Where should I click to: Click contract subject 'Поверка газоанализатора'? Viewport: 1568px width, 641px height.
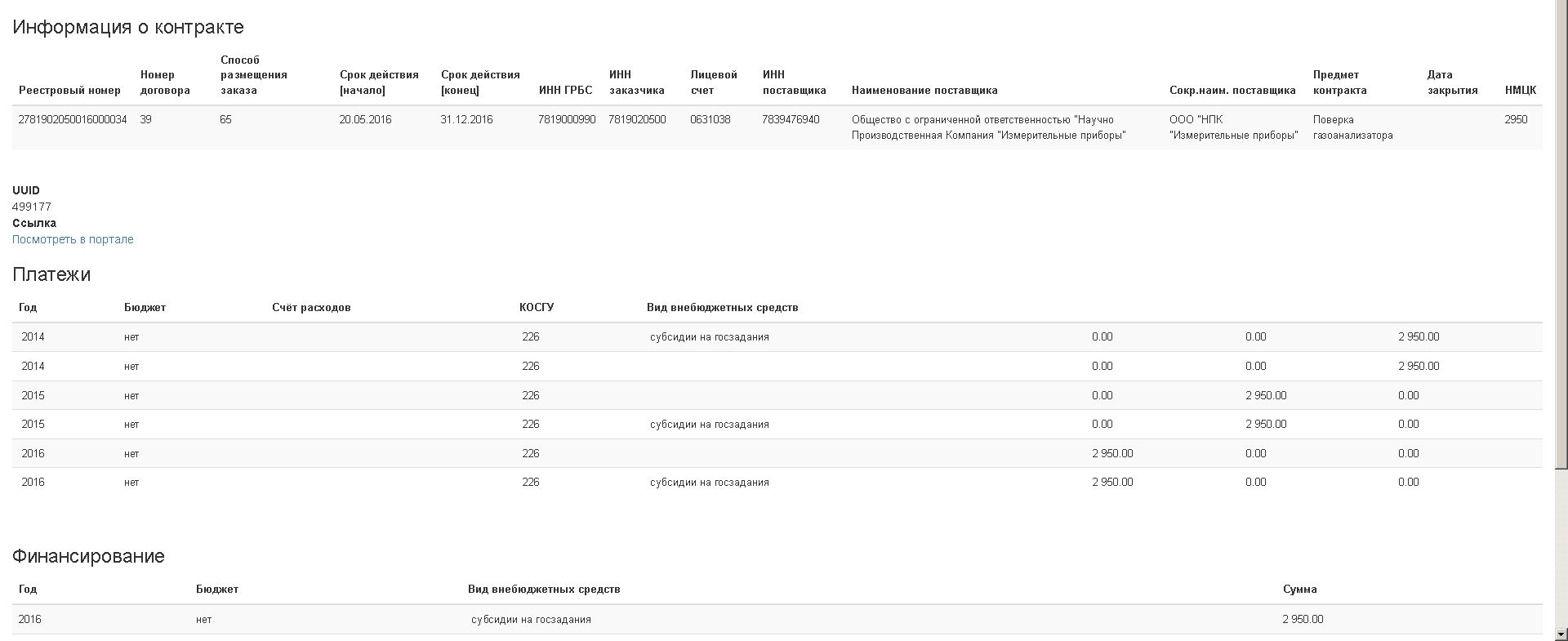click(1352, 127)
